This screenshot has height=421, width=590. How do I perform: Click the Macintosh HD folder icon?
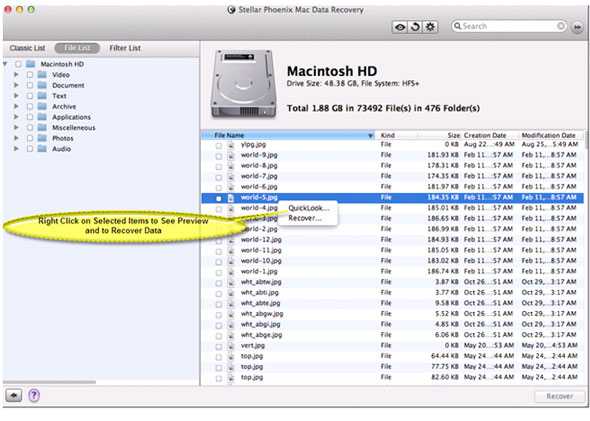(x=31, y=64)
